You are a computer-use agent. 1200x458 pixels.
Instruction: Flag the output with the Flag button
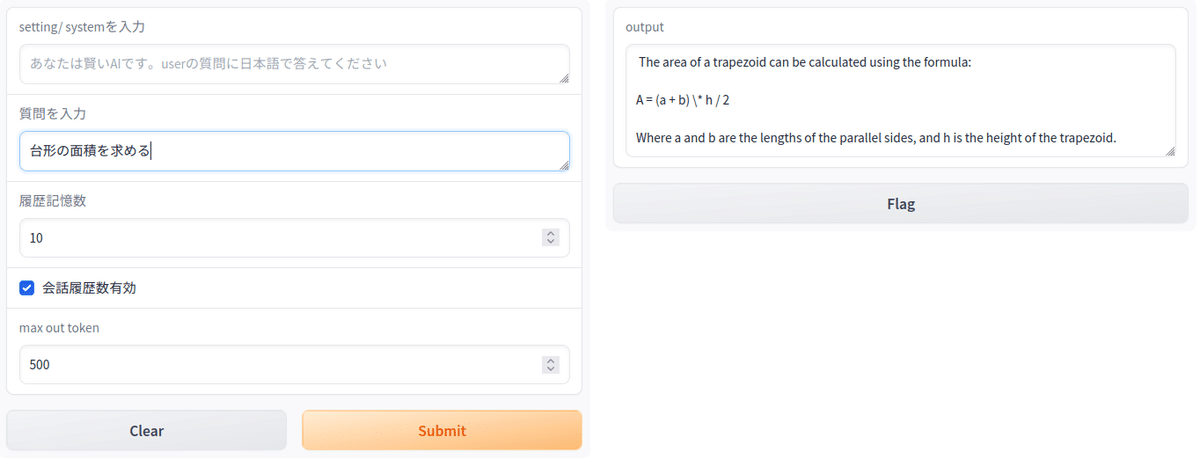coord(900,204)
